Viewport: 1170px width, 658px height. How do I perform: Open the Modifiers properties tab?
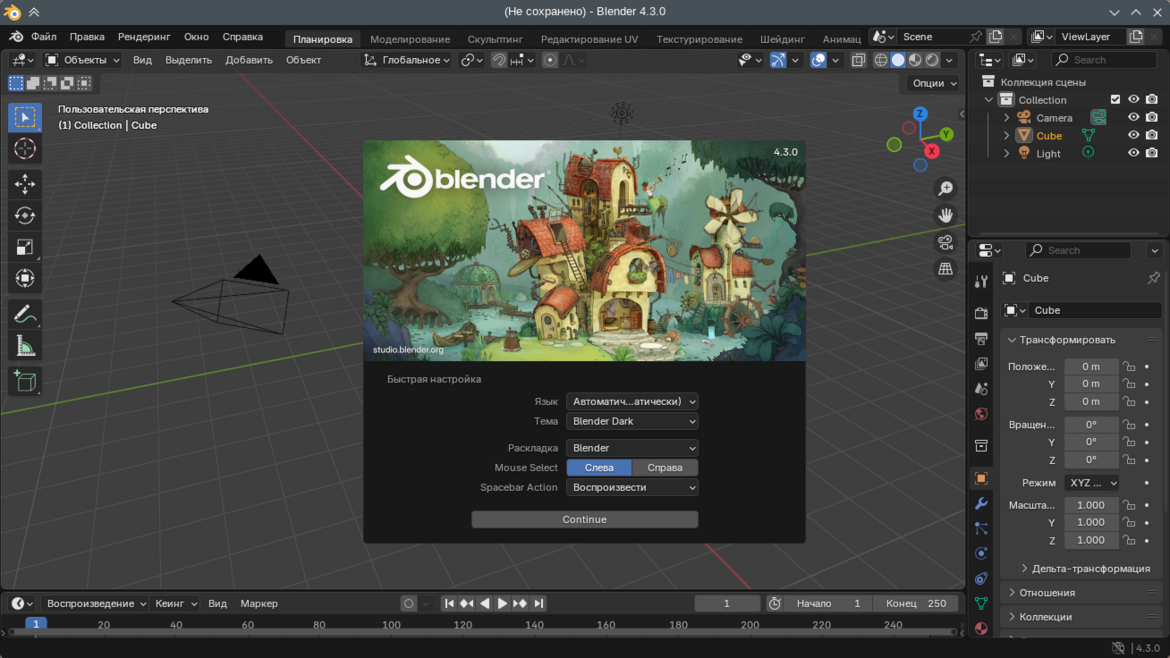pos(981,504)
